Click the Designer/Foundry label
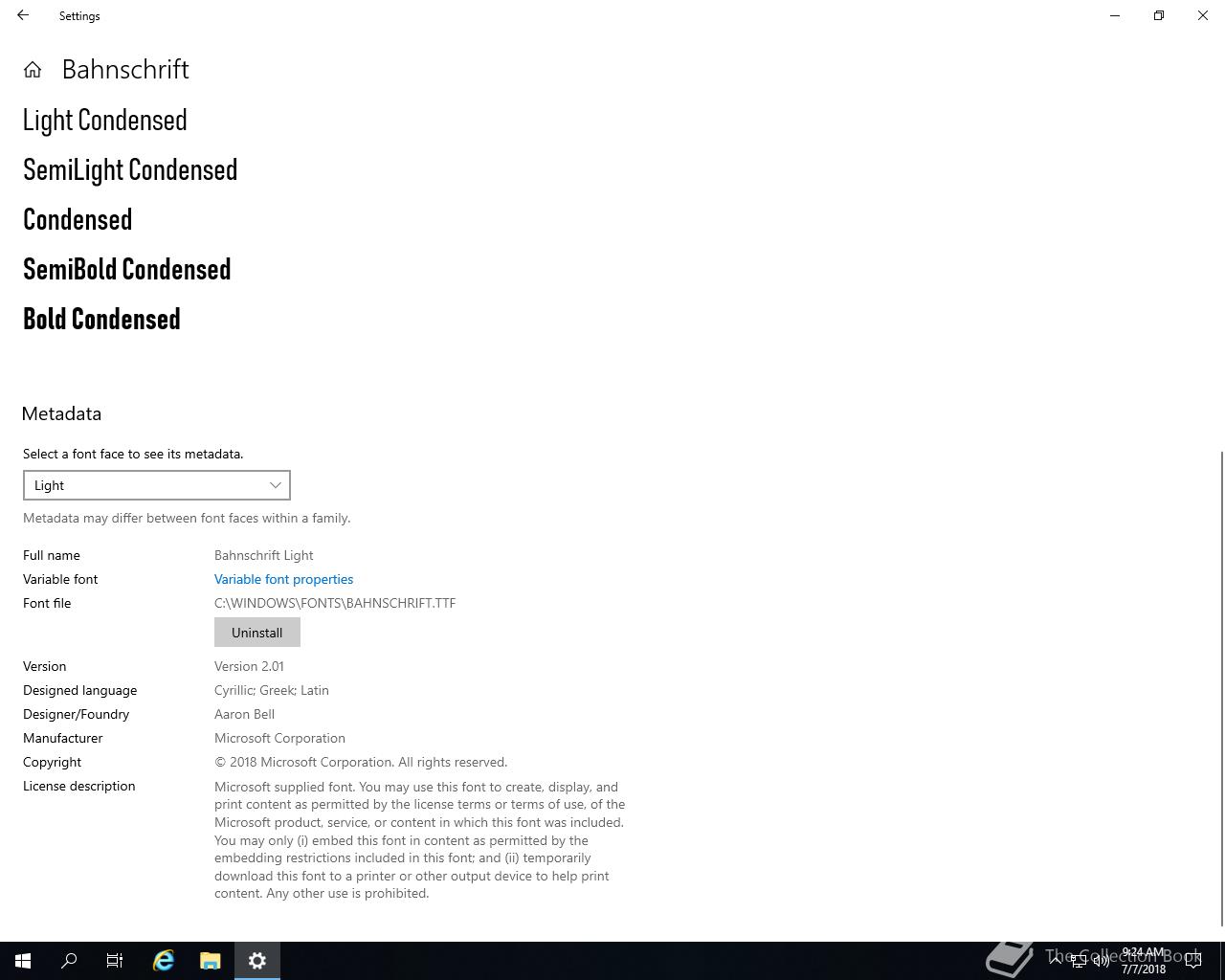The image size is (1225, 980). point(76,714)
